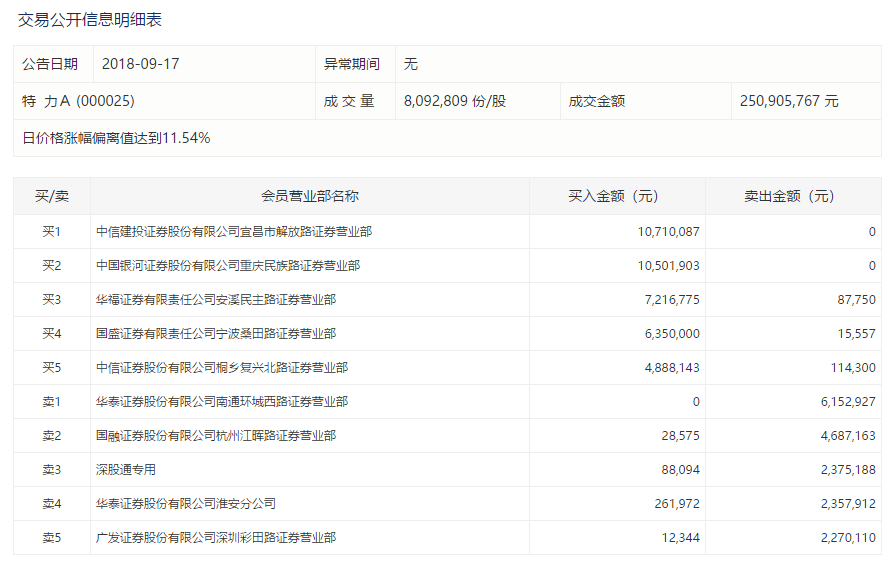894x562 pixels.
Task: Open 华泰证券 淮安分公司 entry
Action: 185,504
